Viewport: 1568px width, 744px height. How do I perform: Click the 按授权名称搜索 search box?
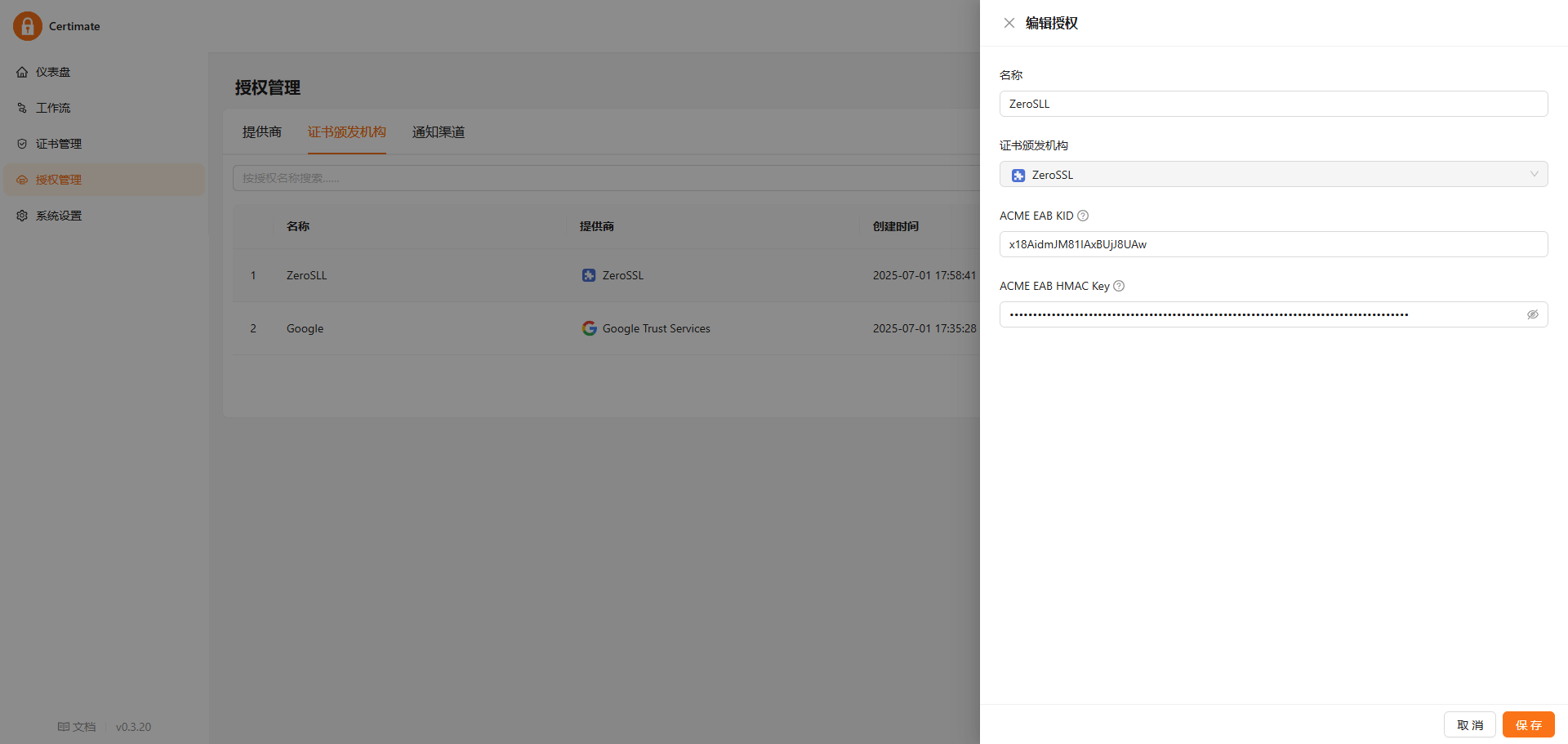point(606,178)
